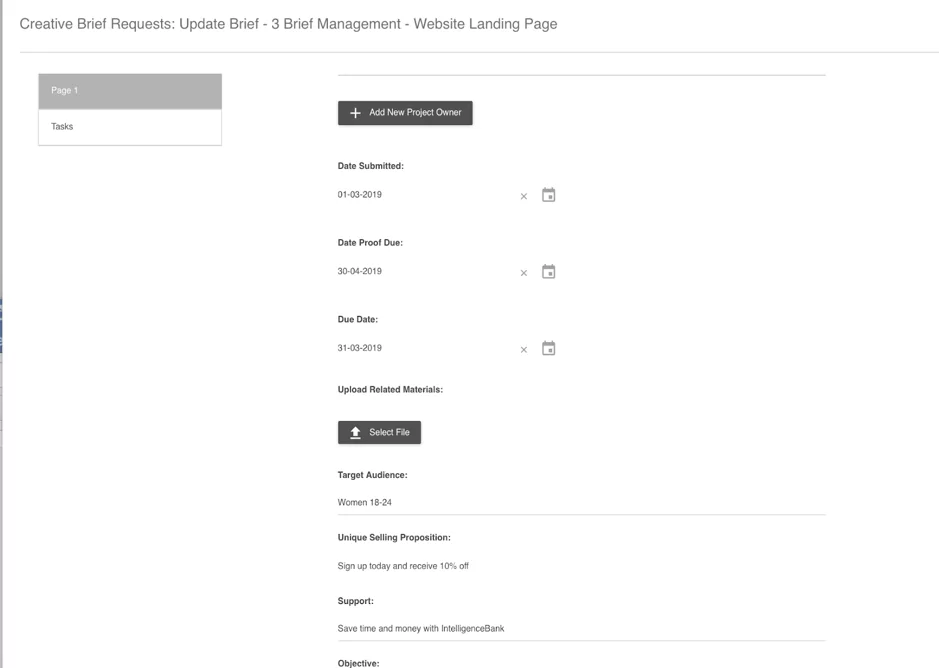The height and width of the screenshot is (668, 939).
Task: Open calendar picker for Date Proof Due
Action: pos(549,271)
